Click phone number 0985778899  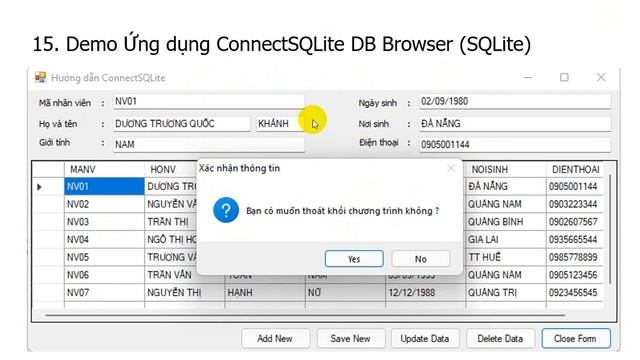tap(575, 257)
